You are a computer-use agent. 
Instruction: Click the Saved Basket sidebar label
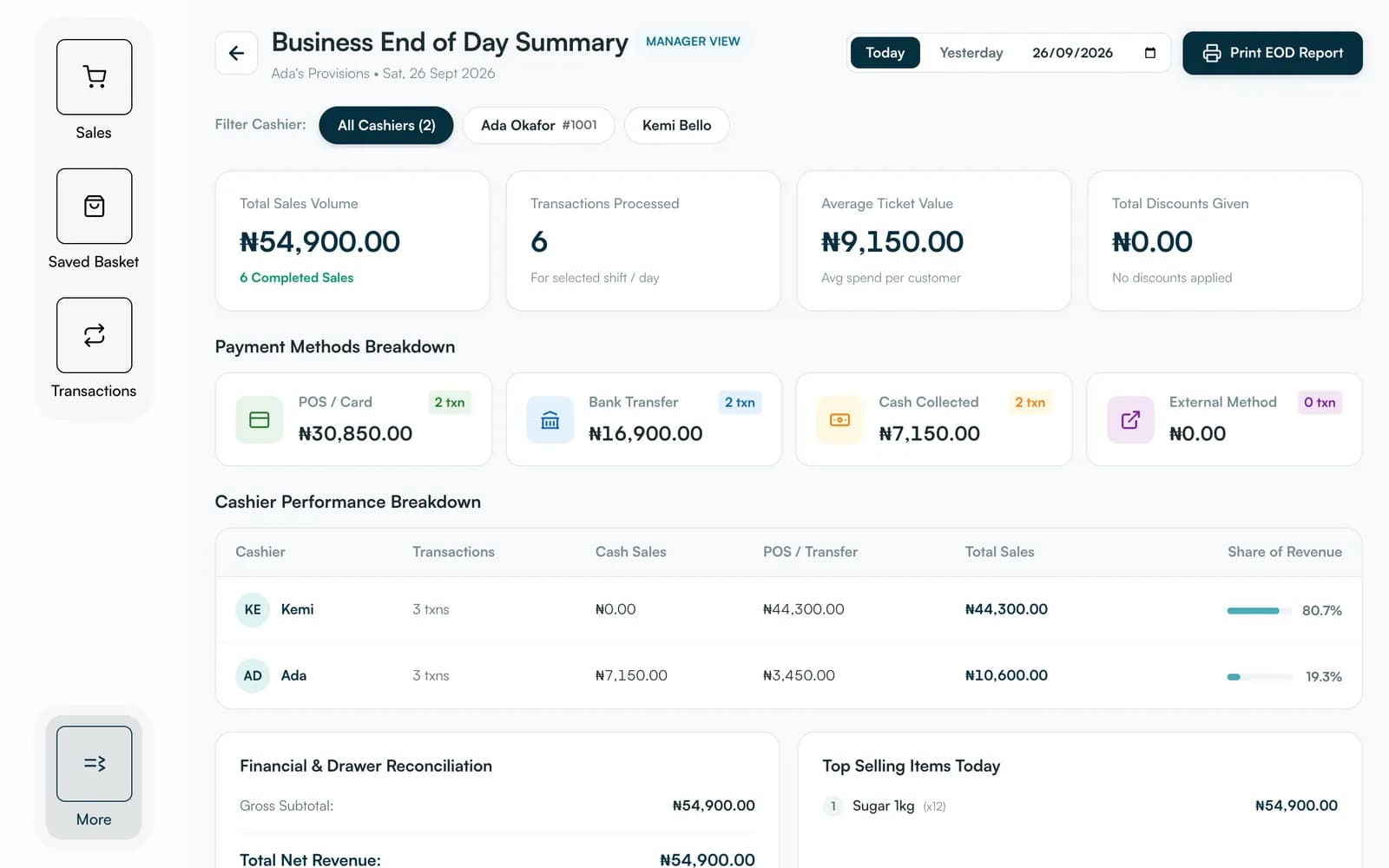click(x=94, y=262)
